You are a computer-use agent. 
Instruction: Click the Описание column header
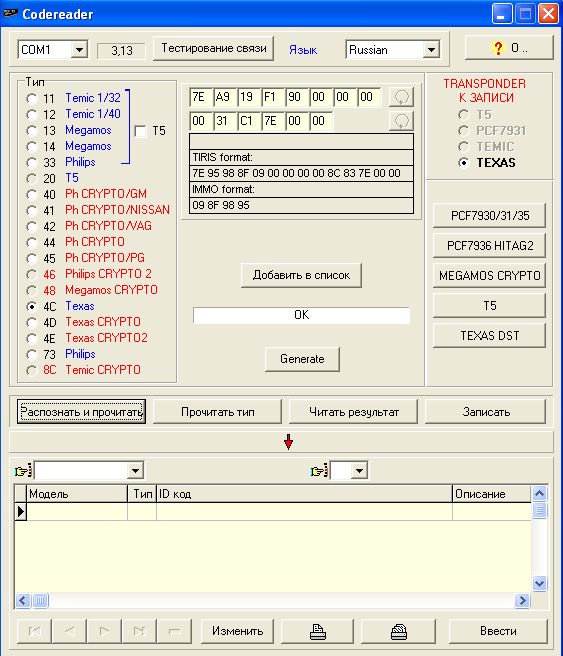click(x=492, y=494)
